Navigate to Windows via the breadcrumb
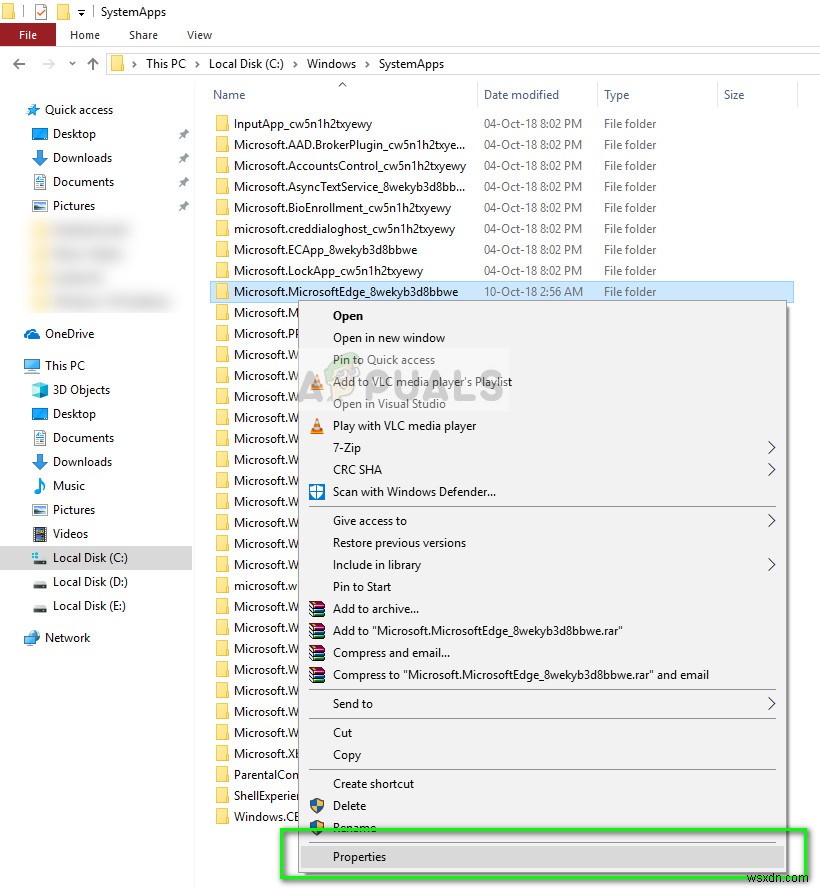Viewport: 820px width, 888px height. (332, 63)
